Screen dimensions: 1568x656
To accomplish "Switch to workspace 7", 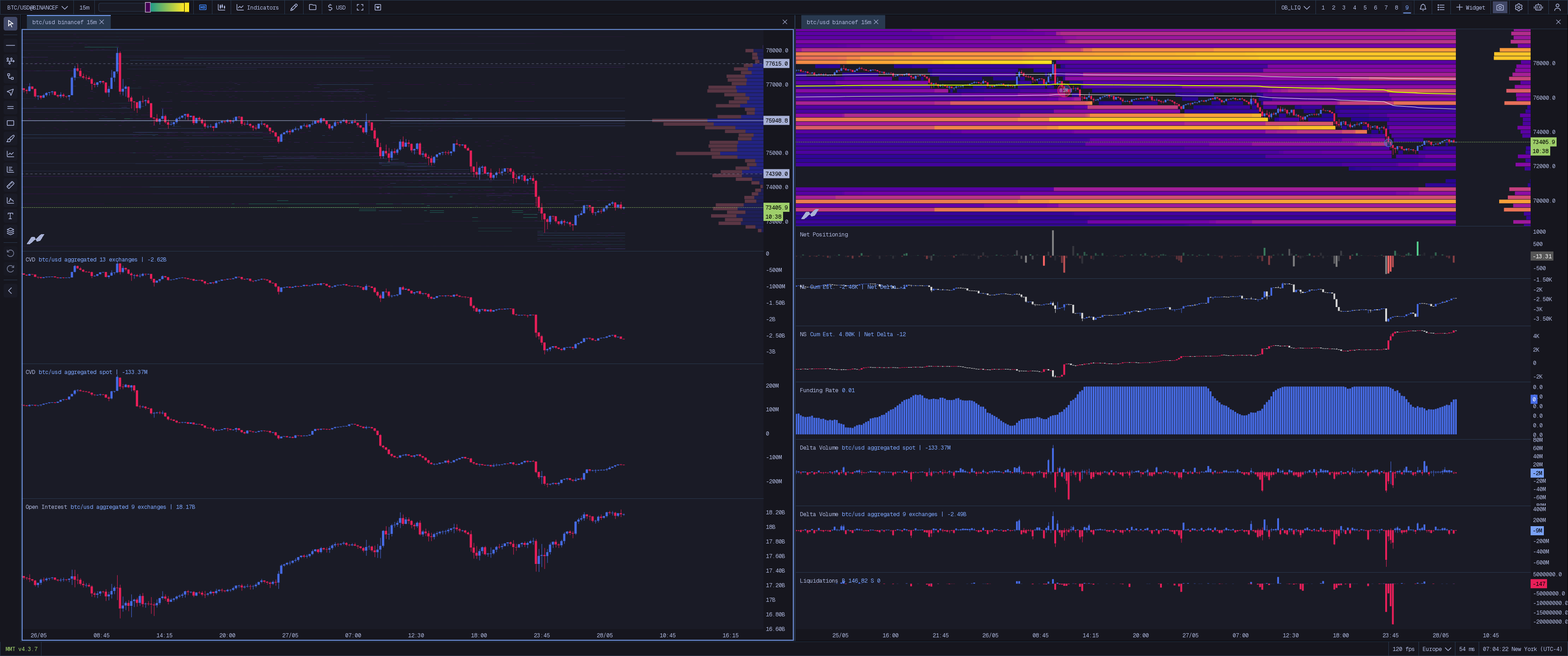I will tap(1386, 7).
